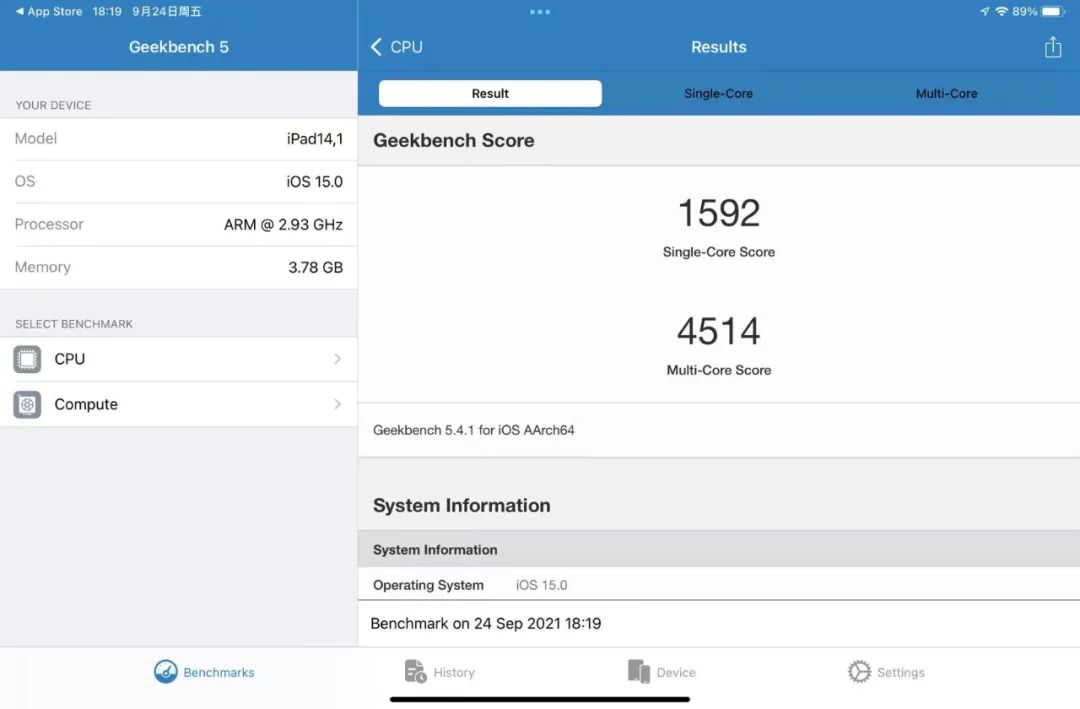
Task: Switch to the Single-Core tab
Action: point(718,93)
